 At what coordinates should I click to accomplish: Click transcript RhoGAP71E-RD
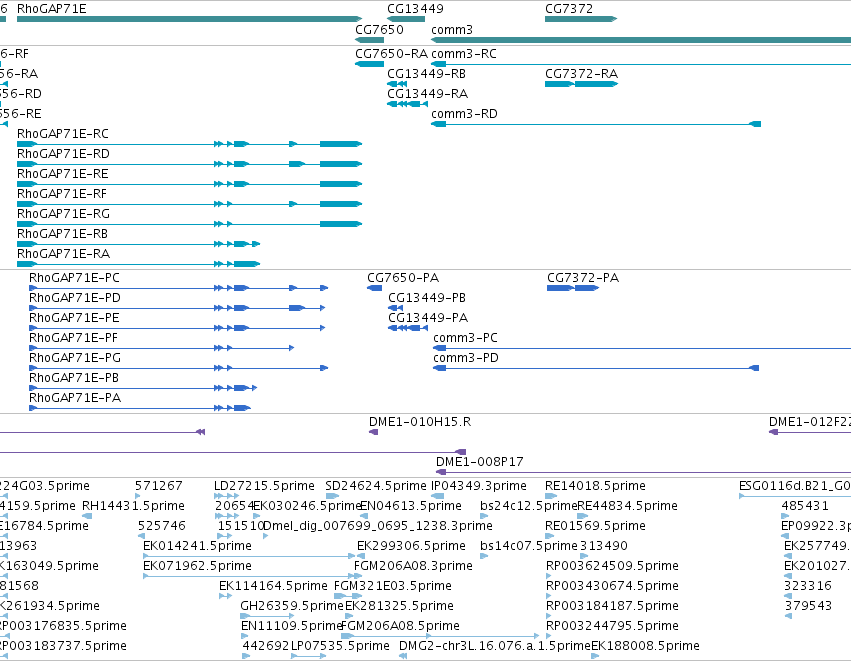click(189, 164)
